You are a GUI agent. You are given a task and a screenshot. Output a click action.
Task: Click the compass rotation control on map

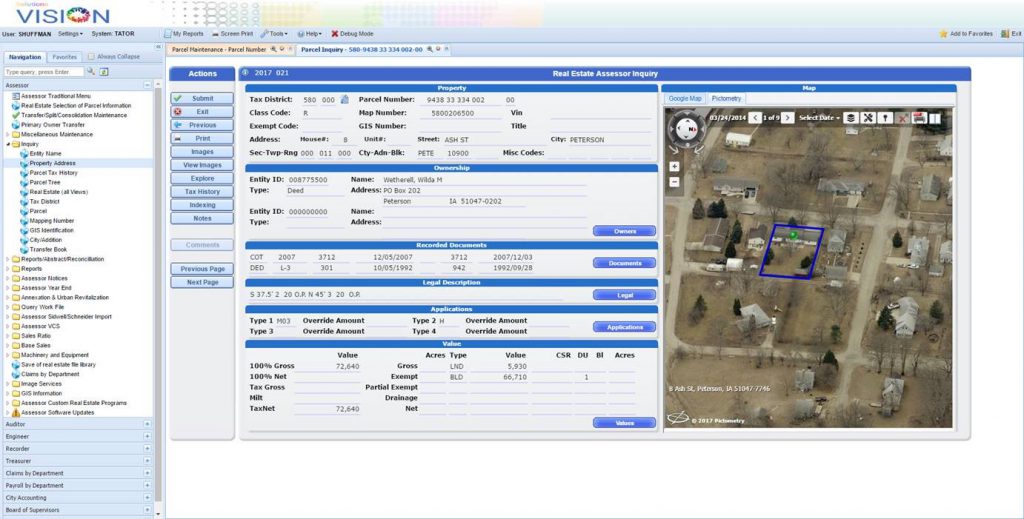(685, 130)
